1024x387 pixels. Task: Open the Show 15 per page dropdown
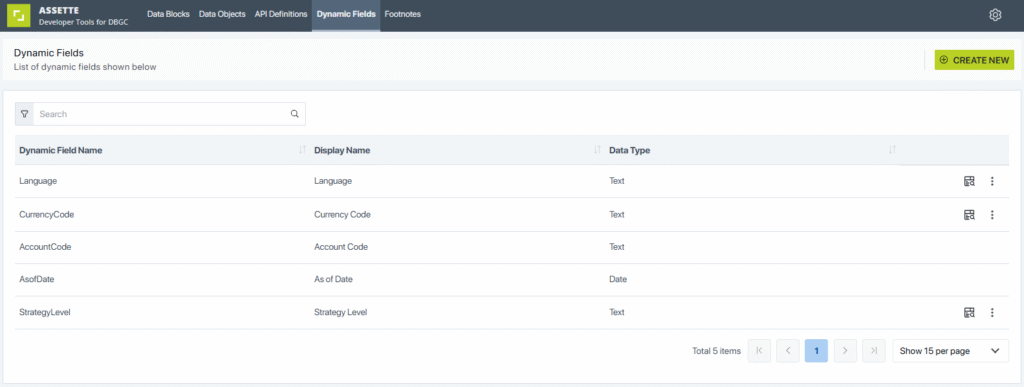click(950, 350)
